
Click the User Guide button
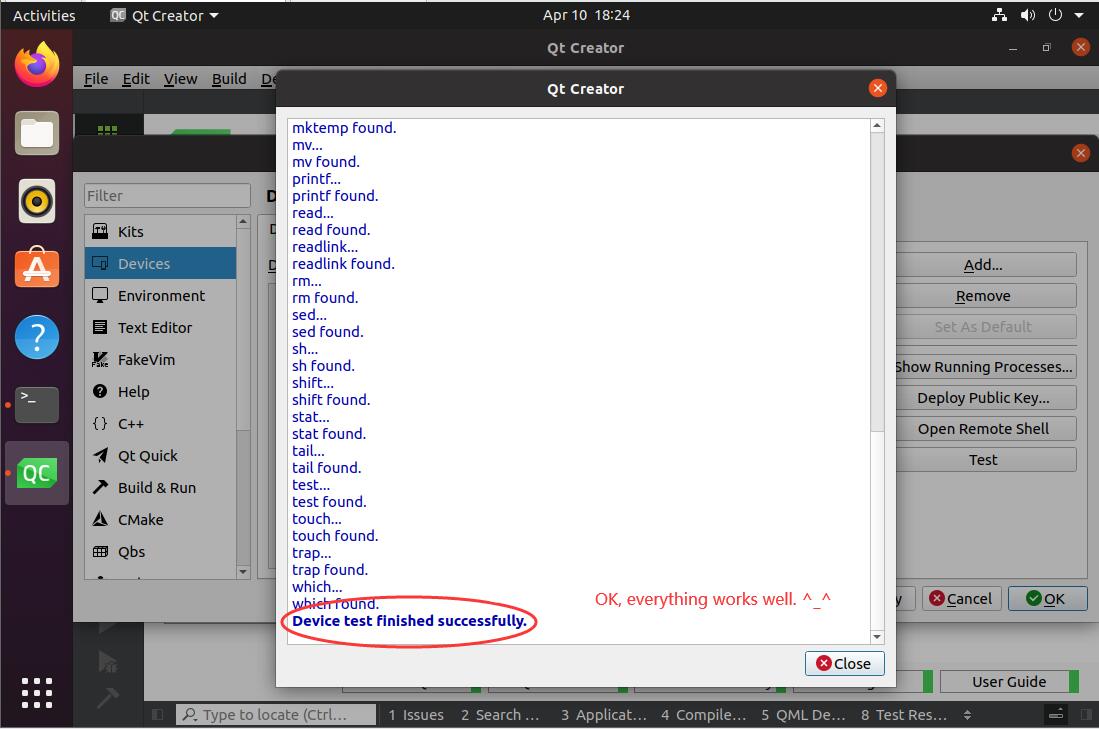click(1009, 681)
